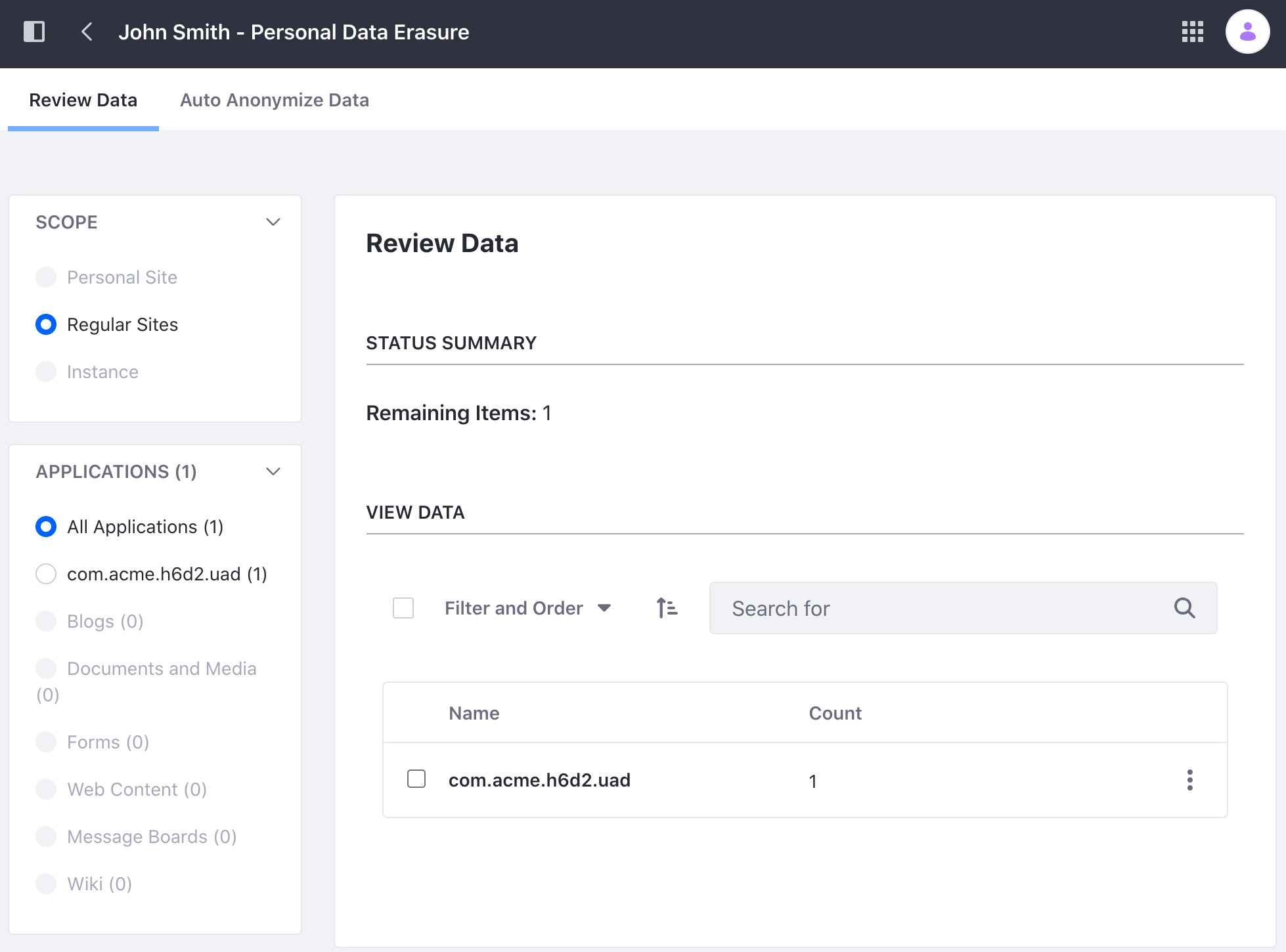Click the sort/order toggle icon
The image size is (1286, 952).
(x=667, y=607)
